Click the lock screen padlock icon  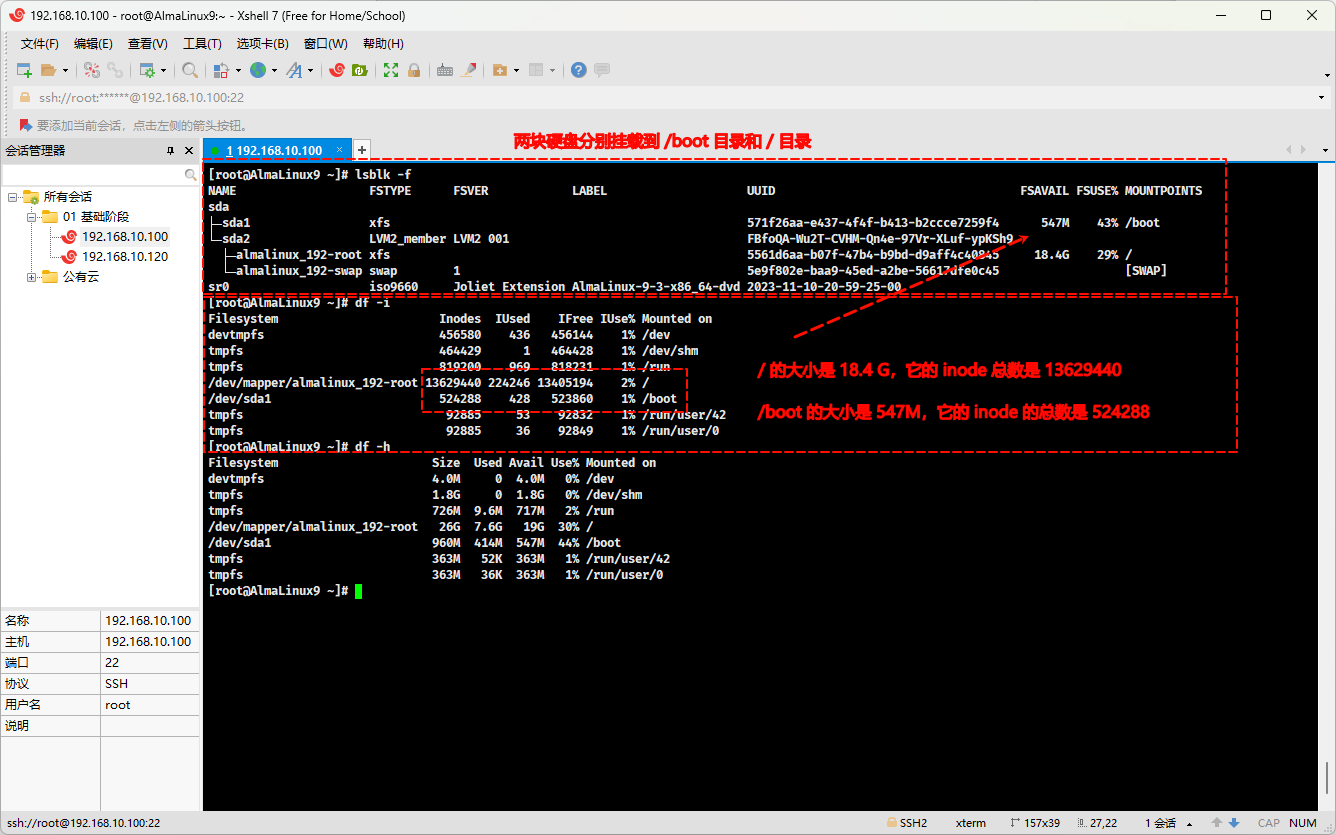pyautogui.click(x=413, y=70)
